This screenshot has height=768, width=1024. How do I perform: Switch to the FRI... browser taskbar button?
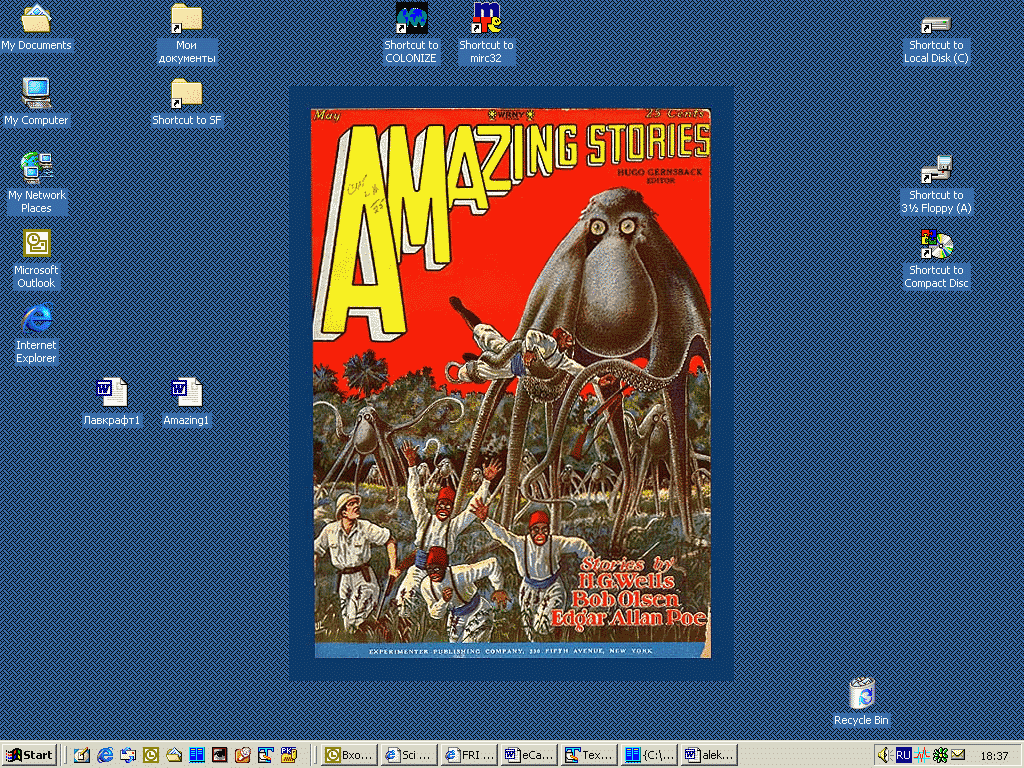point(469,755)
